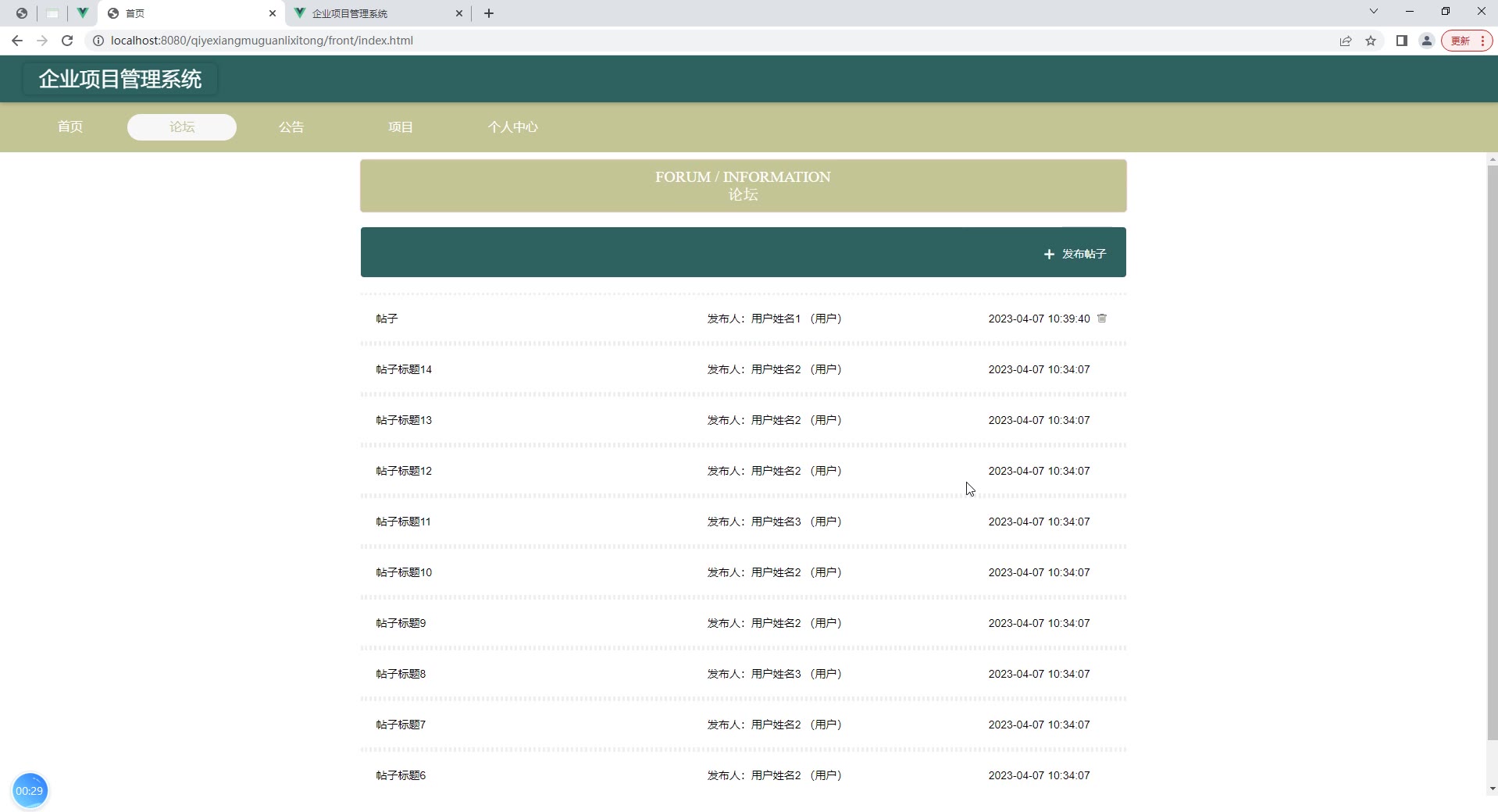Screen dimensions: 1498x812
Task: Open the 首页 navigation menu item
Action: point(70,127)
